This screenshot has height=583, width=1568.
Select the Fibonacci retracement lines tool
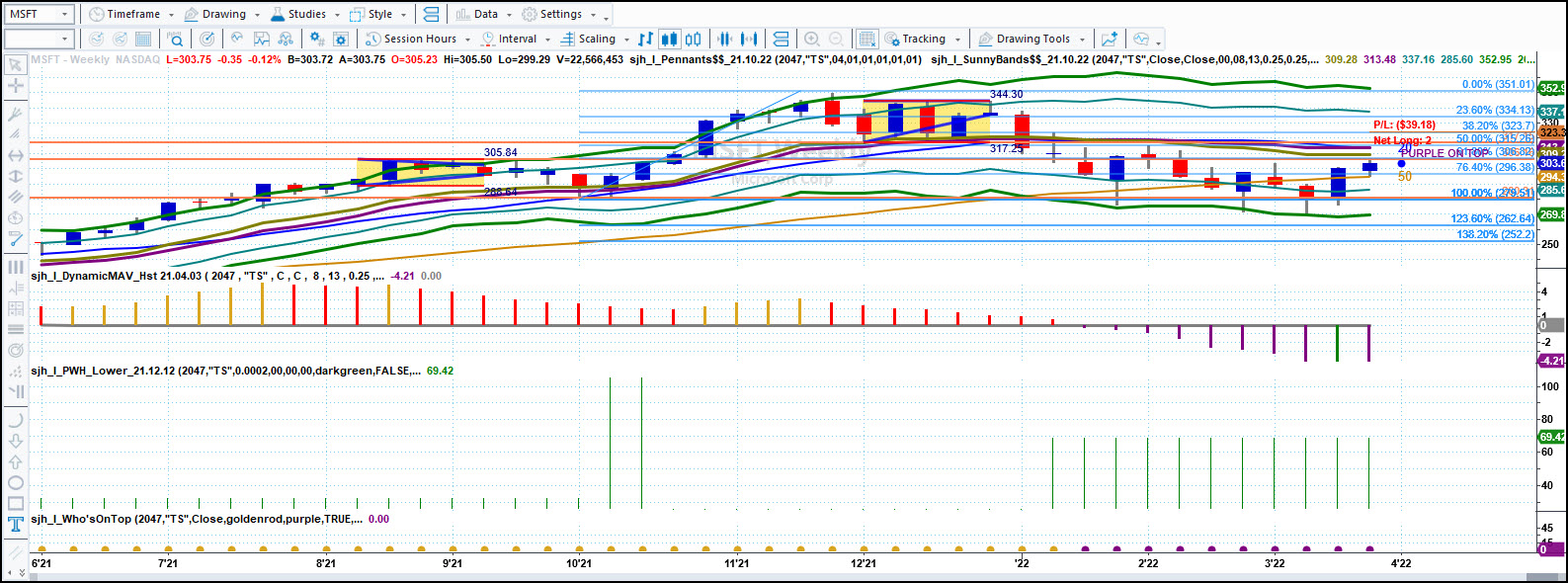(x=15, y=329)
